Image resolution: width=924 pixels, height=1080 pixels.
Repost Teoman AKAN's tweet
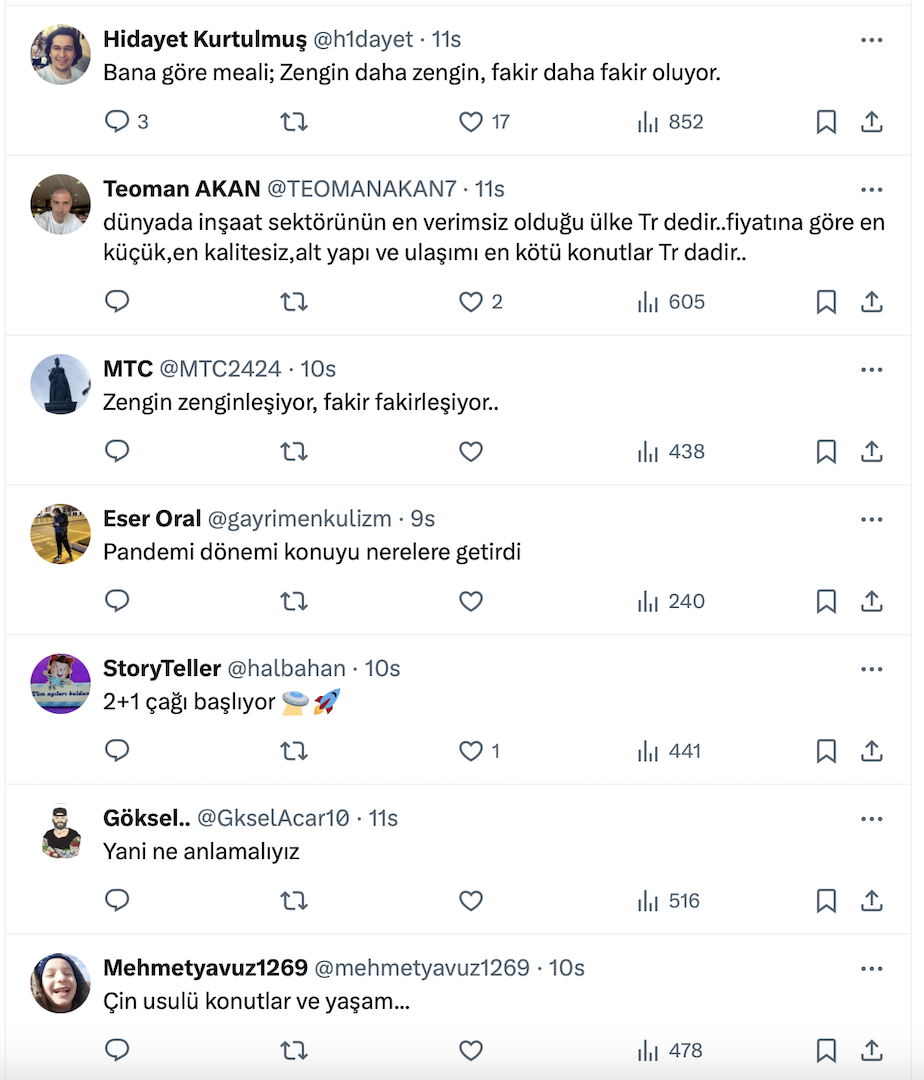(x=294, y=302)
